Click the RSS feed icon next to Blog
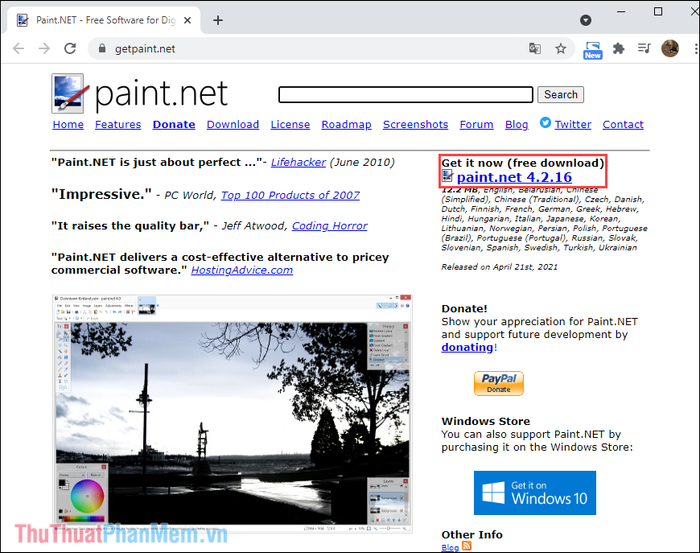Viewport: 700px width, 553px height. coord(467,545)
